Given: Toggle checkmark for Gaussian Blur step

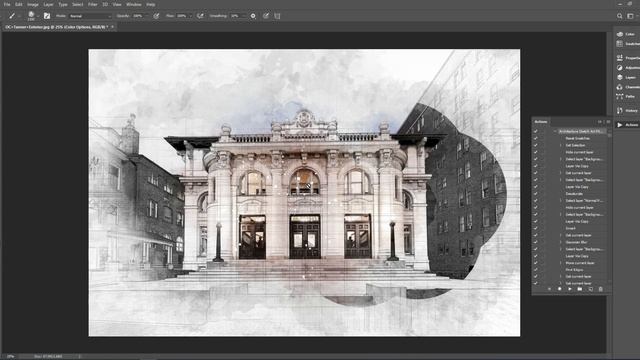Looking at the screenshot, I should tap(536, 242).
